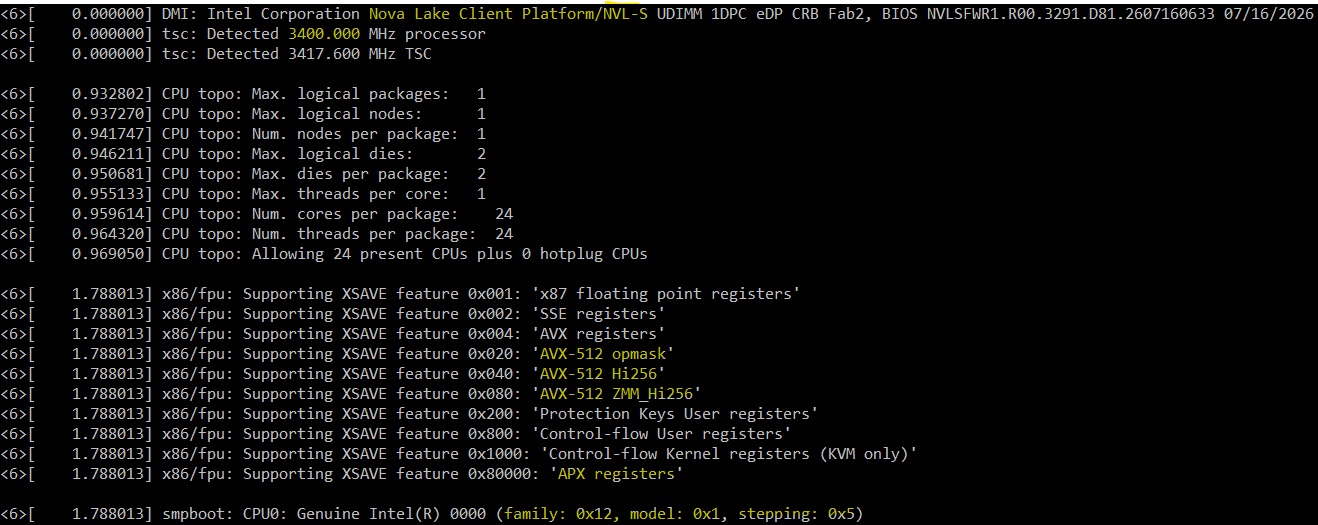Click the 'Max. threads per core' line
The width and height of the screenshot is (1318, 525).
[243, 194]
